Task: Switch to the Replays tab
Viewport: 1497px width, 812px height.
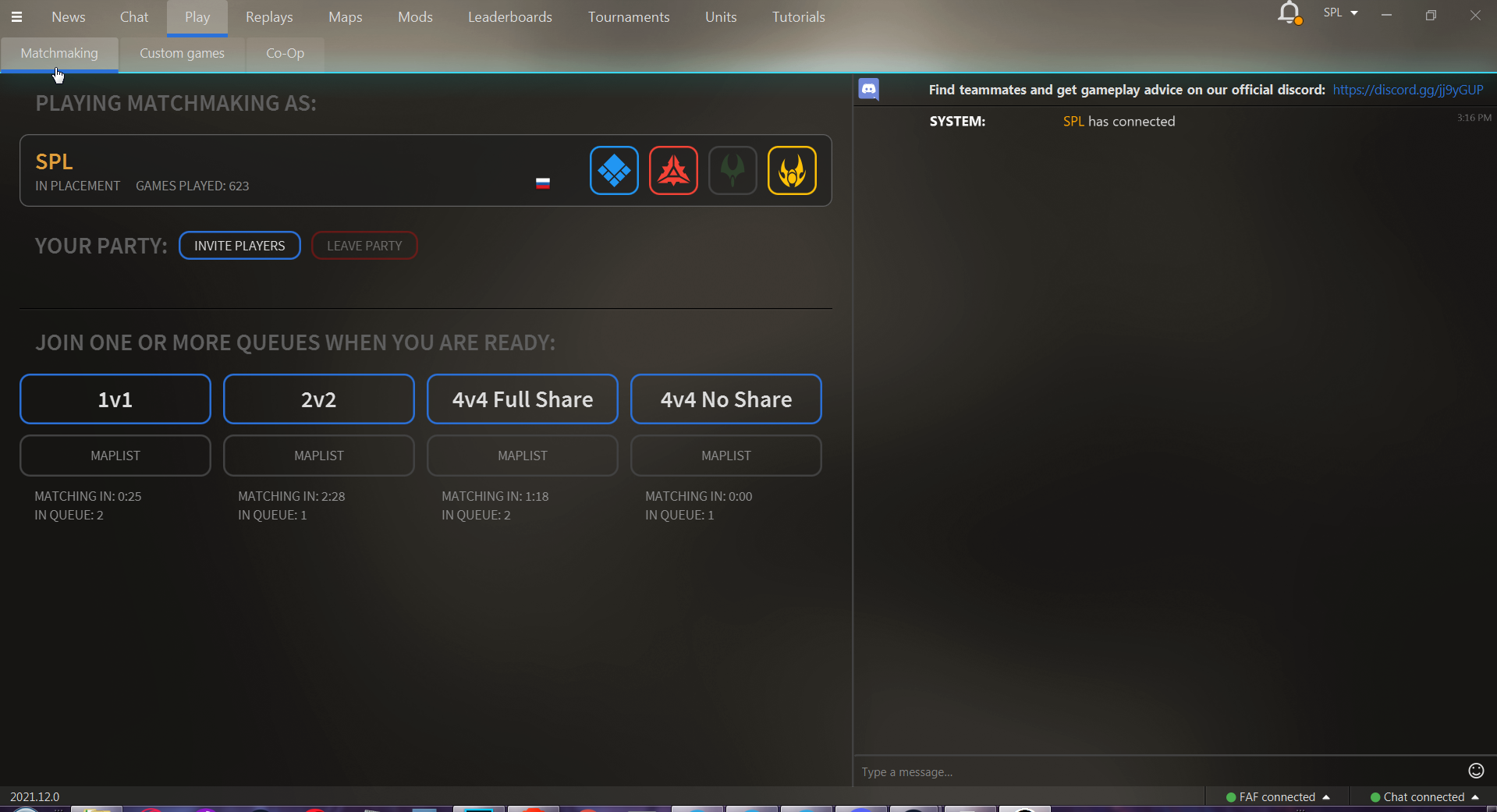Action: click(269, 17)
